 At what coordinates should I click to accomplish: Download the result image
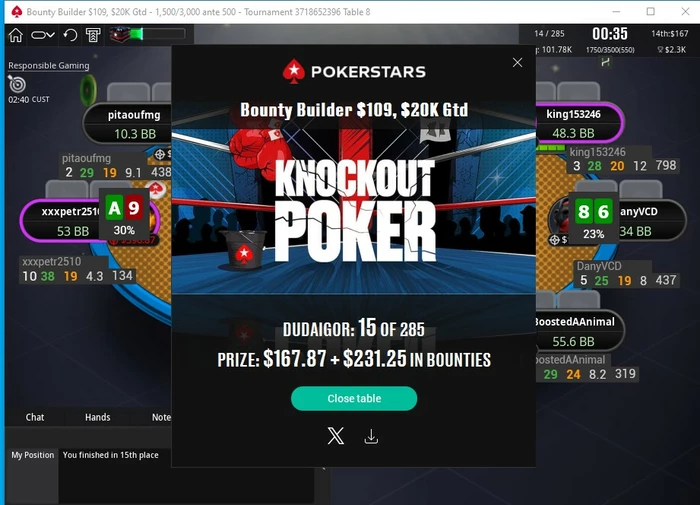371,436
